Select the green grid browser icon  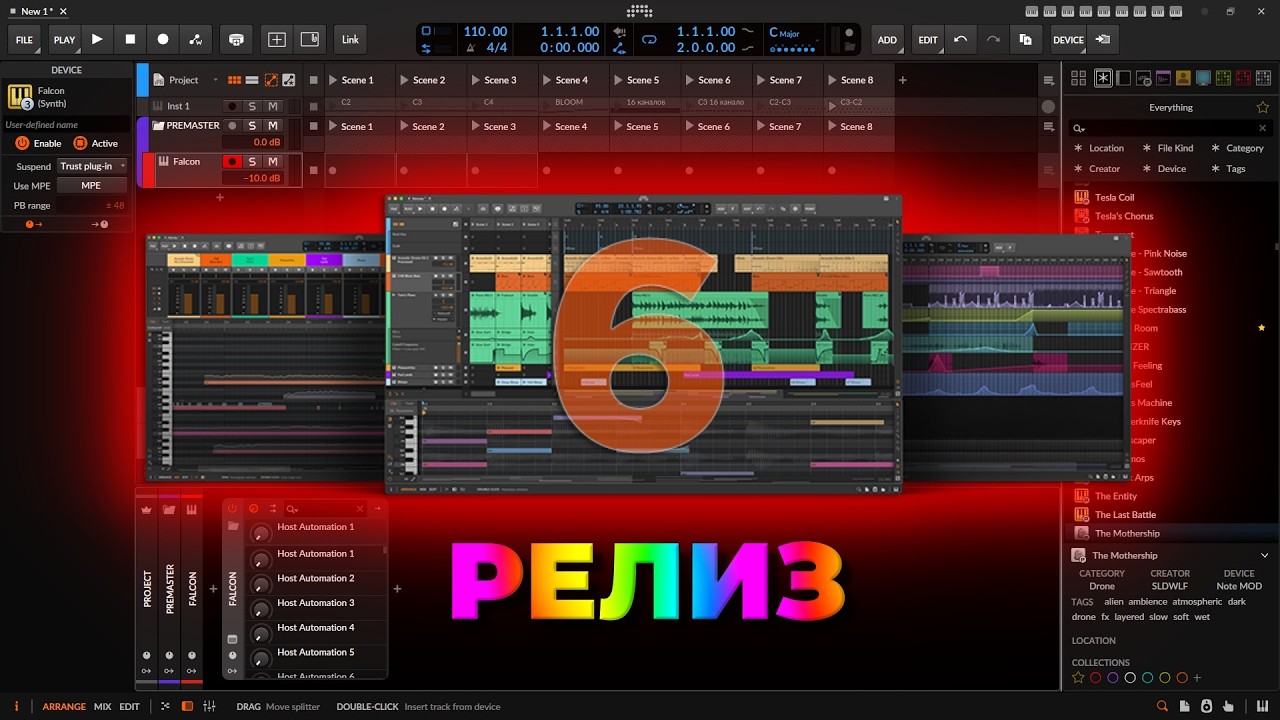coord(1224,78)
